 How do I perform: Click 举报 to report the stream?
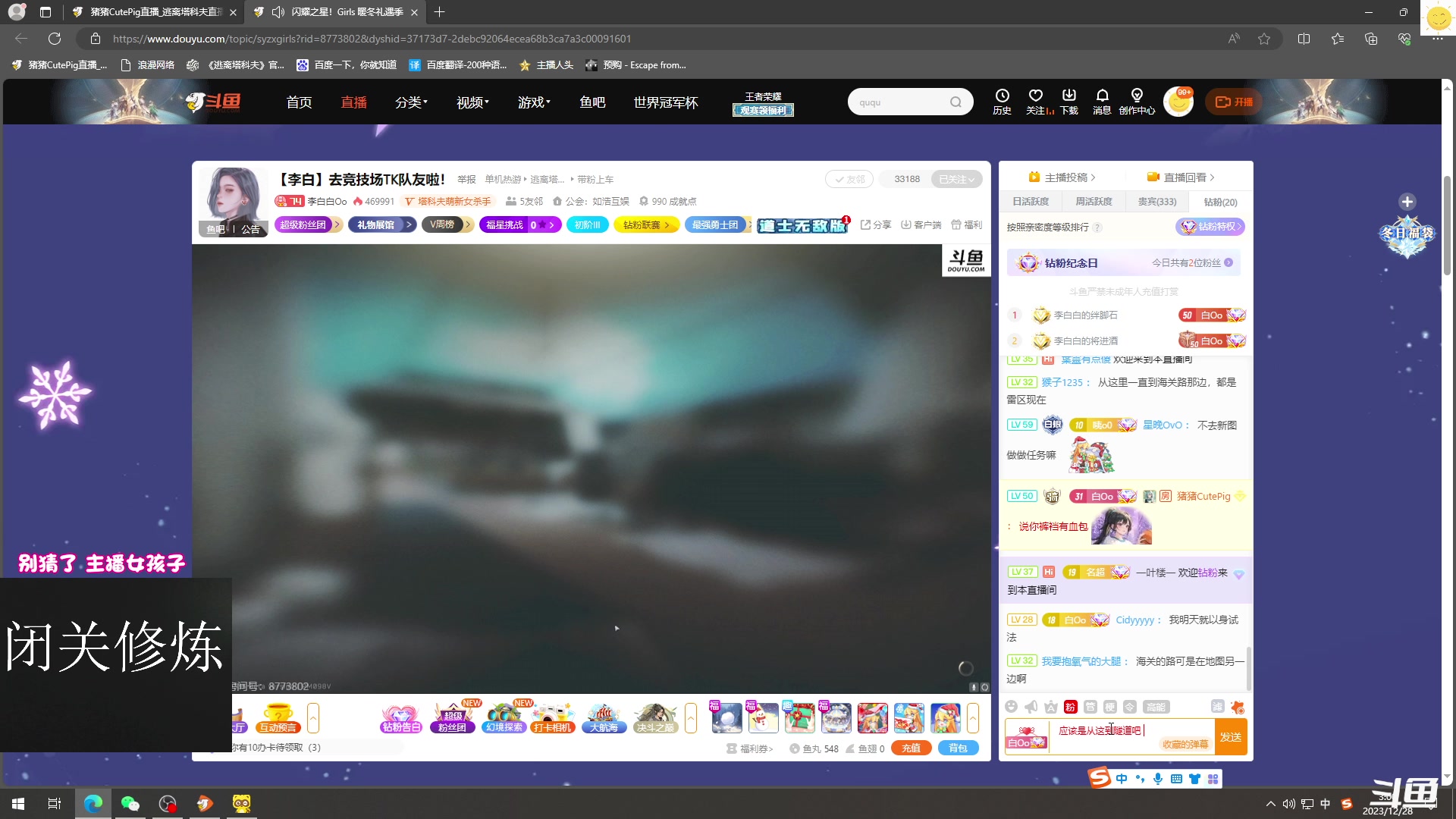tap(466, 180)
